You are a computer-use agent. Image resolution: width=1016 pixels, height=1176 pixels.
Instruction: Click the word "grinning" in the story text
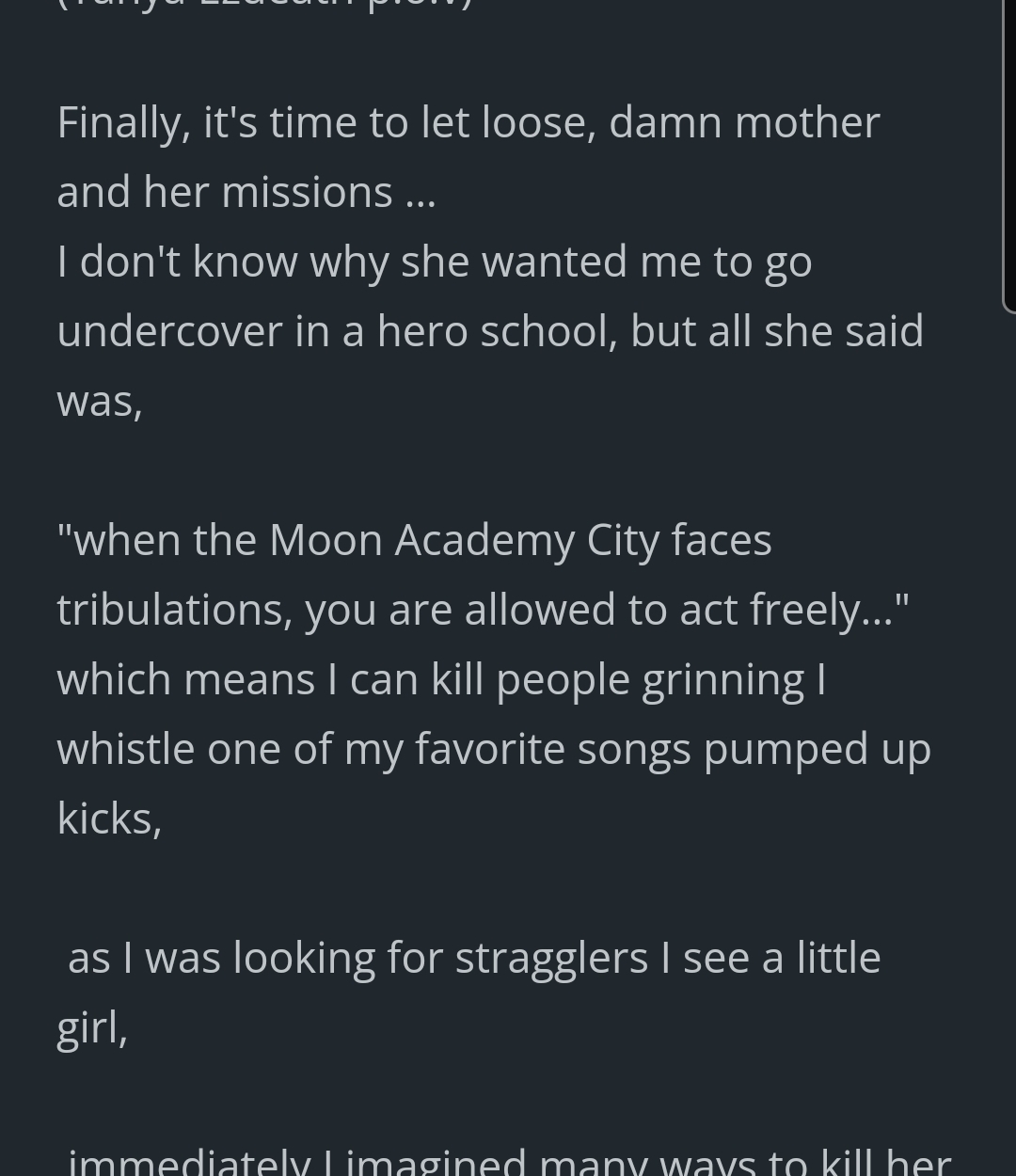pos(722,679)
